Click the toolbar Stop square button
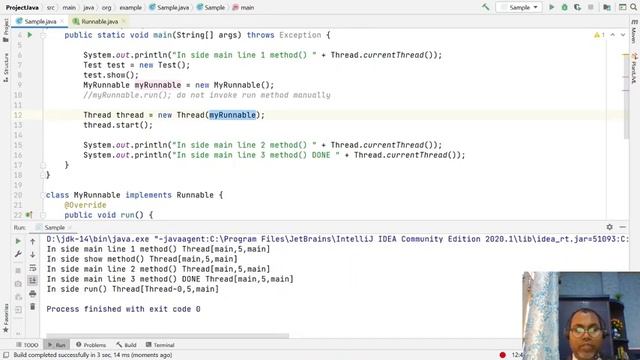The image size is (640, 360). [x=591, y=7]
